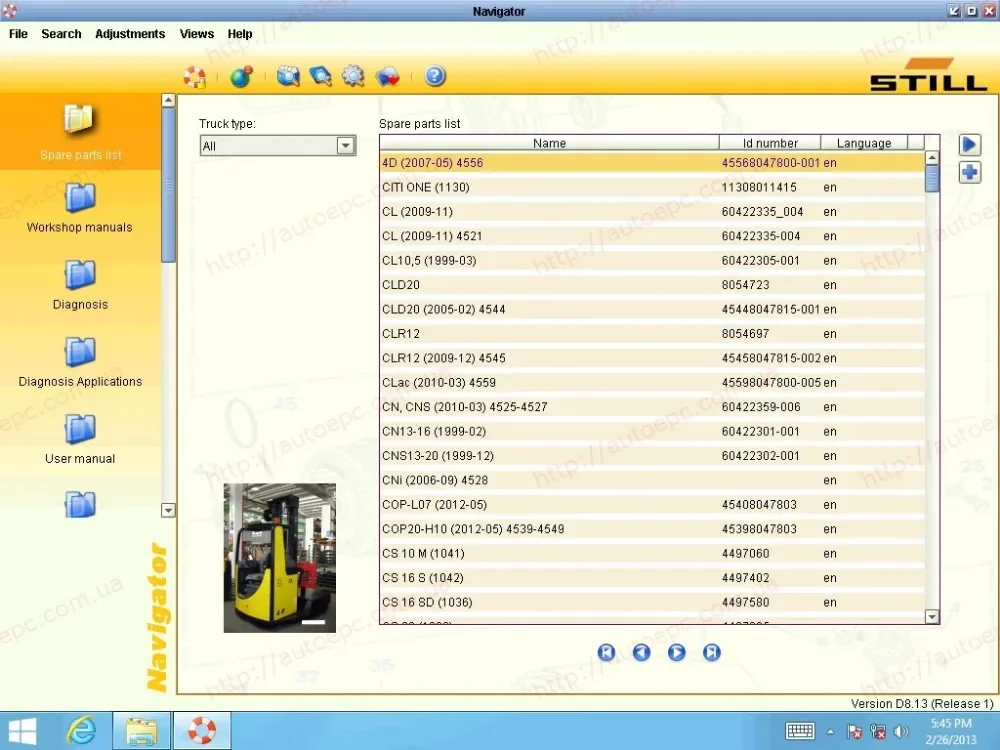
Task: Expand the Truck type dropdown
Action: (x=345, y=145)
